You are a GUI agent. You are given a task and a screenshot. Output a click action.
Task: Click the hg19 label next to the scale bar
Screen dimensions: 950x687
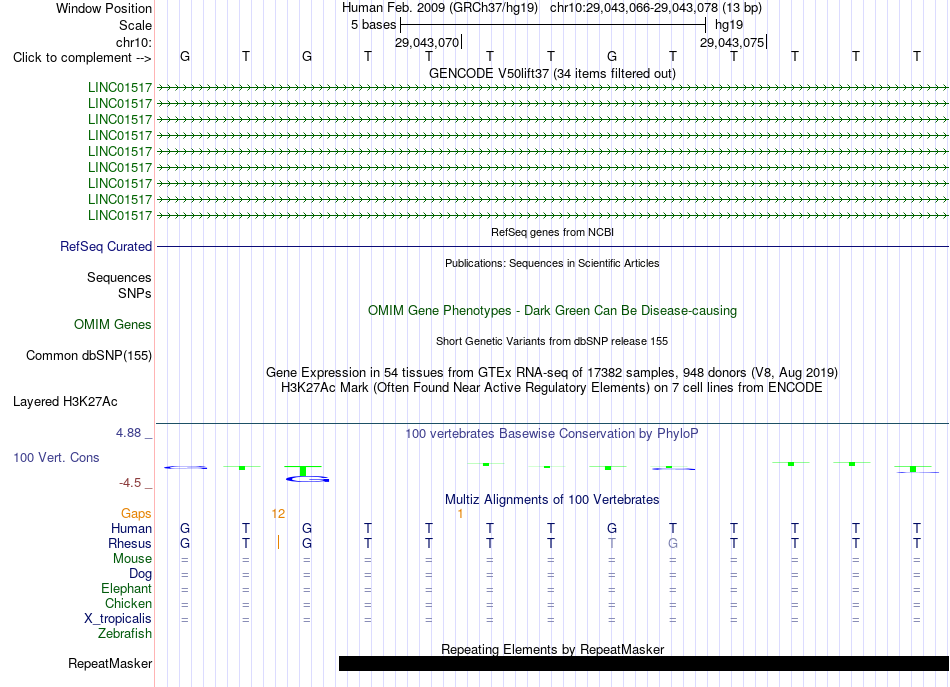tap(729, 25)
